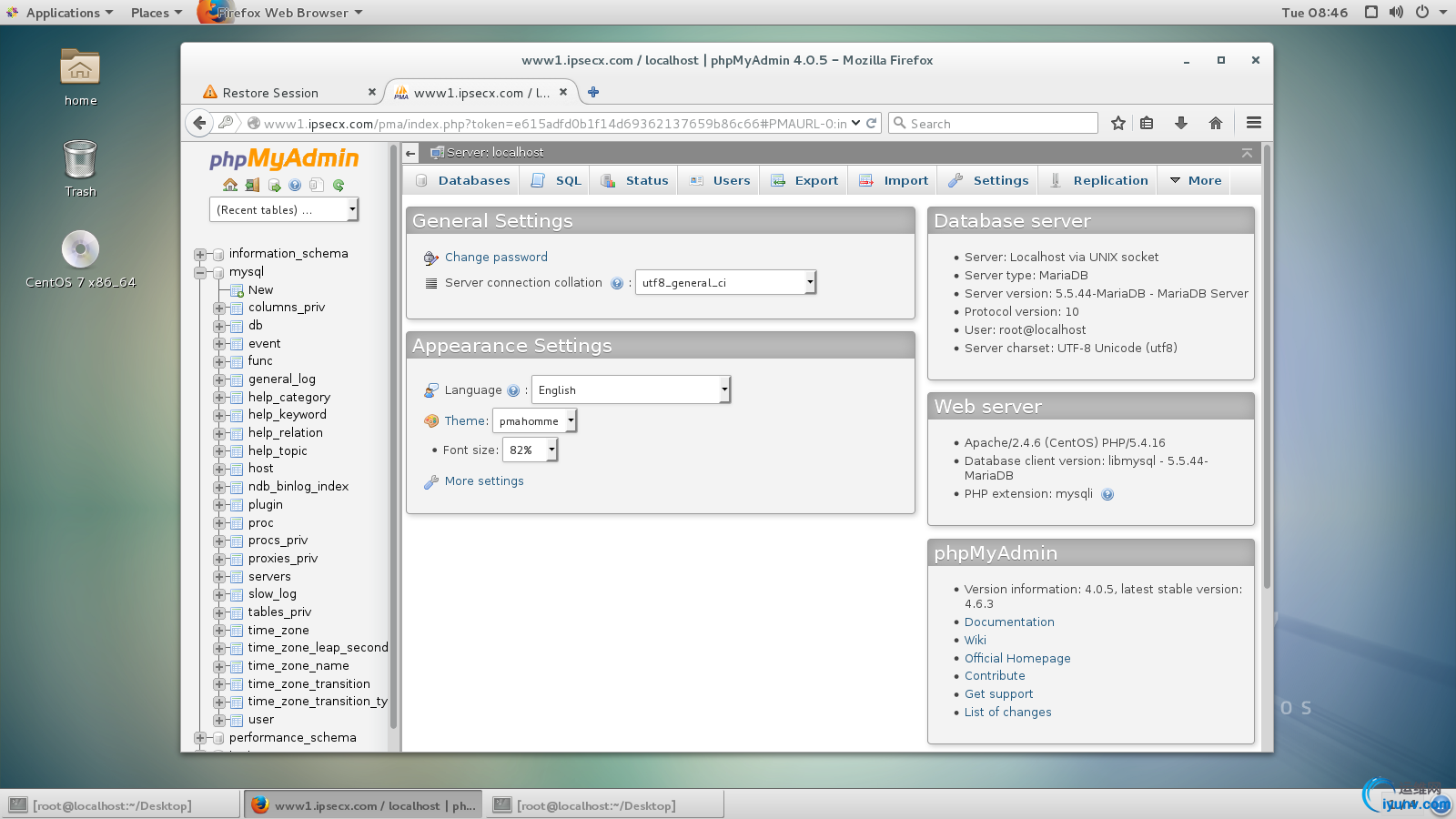This screenshot has height=819, width=1456.
Task: Click the phpMyAdmin home icon
Action: [x=230, y=185]
